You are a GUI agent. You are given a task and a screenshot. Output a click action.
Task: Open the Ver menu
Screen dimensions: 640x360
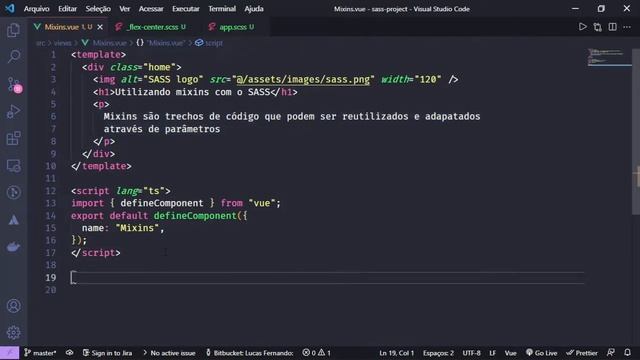[x=124, y=9]
